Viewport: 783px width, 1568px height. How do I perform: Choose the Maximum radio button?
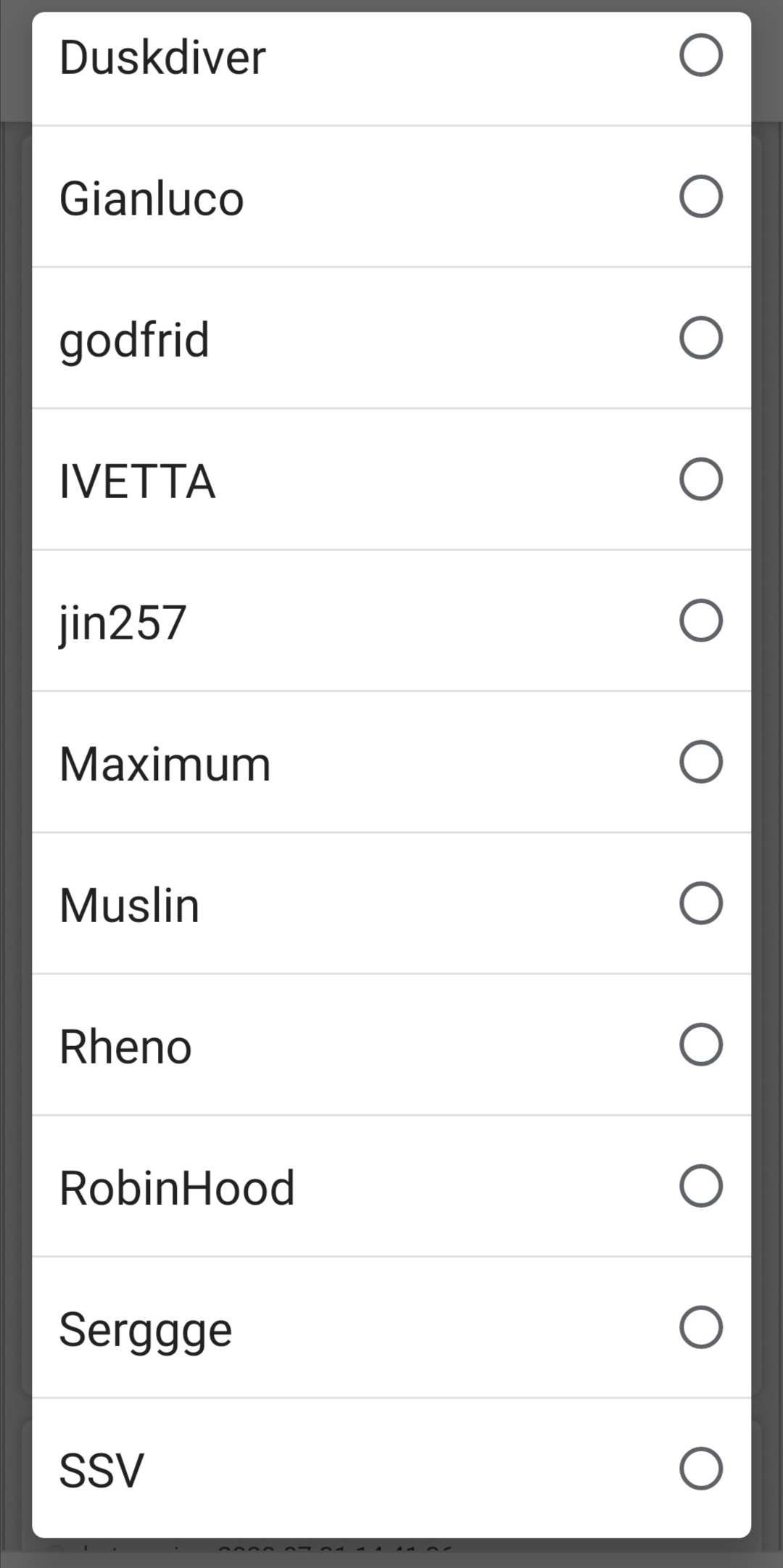tap(700, 762)
